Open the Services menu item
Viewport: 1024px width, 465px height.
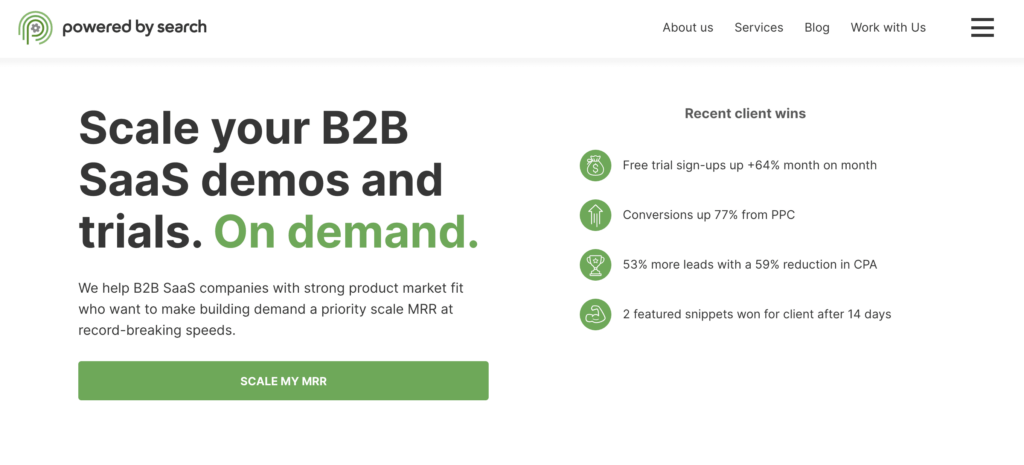[x=759, y=27]
